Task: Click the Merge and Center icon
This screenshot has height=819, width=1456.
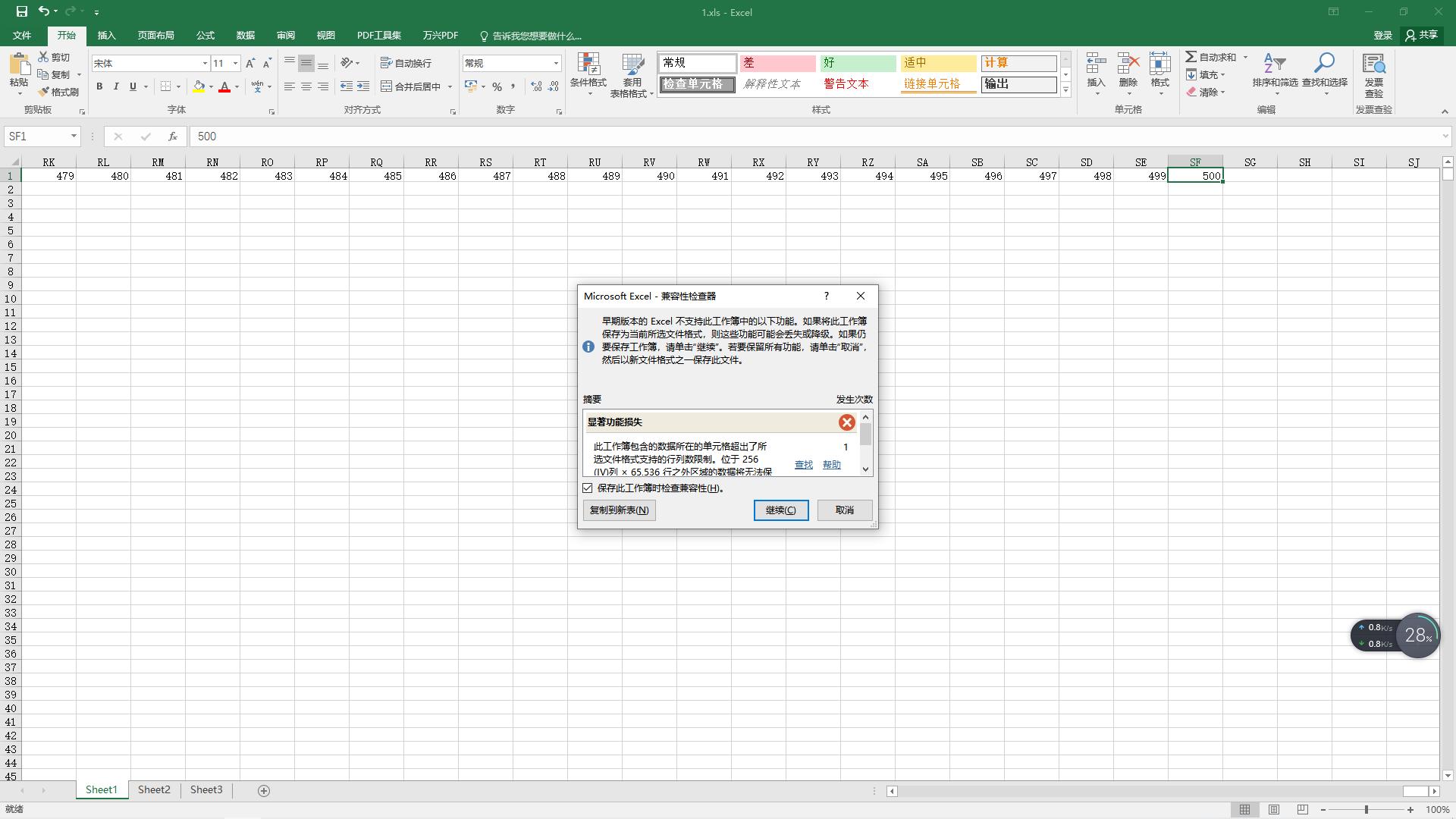Action: (x=386, y=86)
